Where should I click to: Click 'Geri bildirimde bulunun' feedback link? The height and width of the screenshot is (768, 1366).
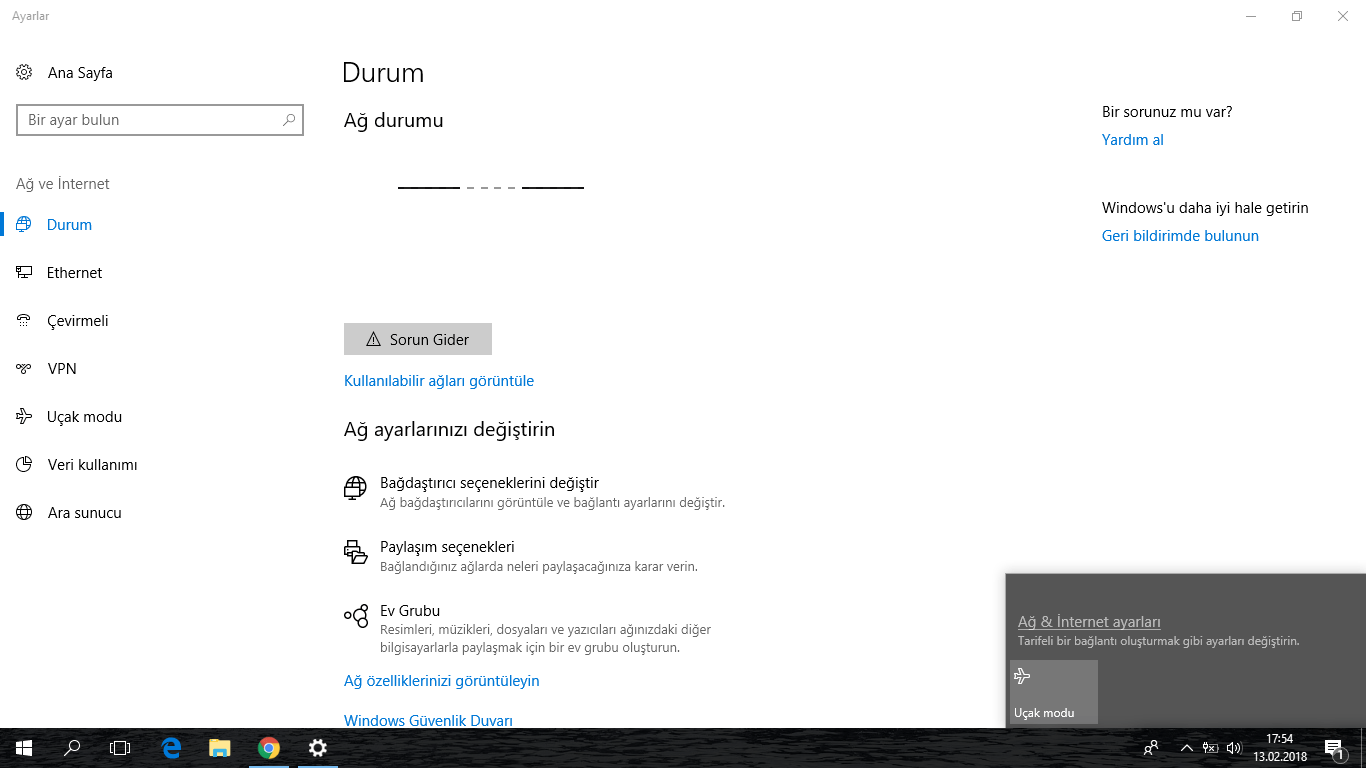[1180, 236]
